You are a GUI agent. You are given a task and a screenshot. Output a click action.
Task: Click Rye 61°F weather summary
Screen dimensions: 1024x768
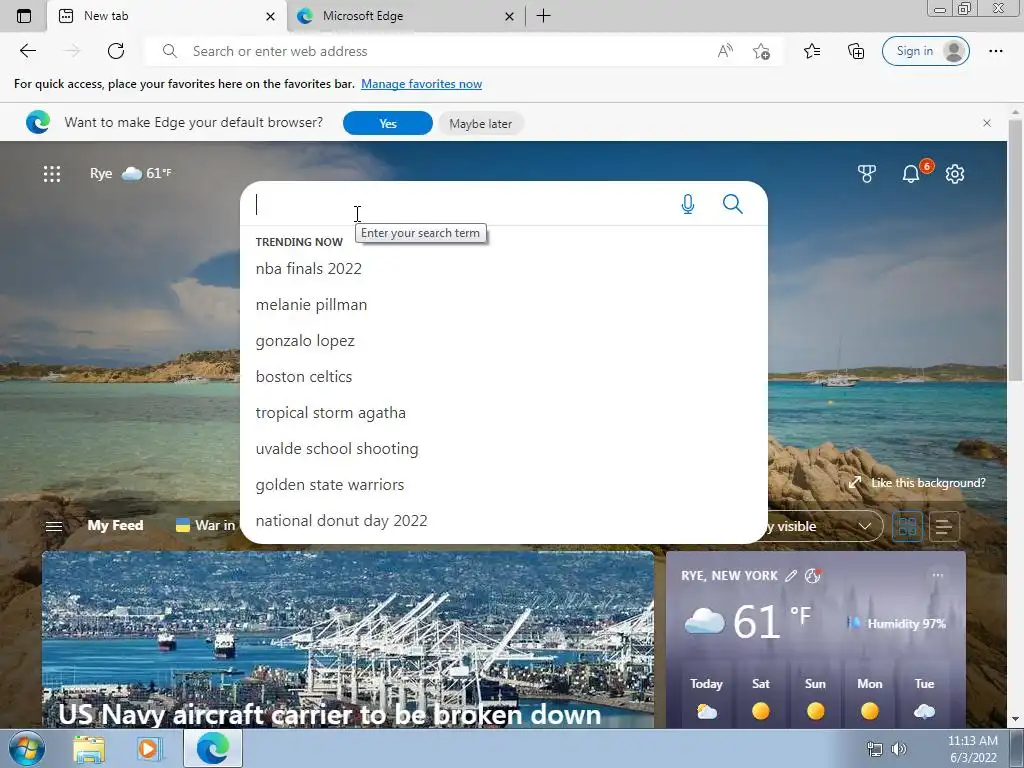131,174
